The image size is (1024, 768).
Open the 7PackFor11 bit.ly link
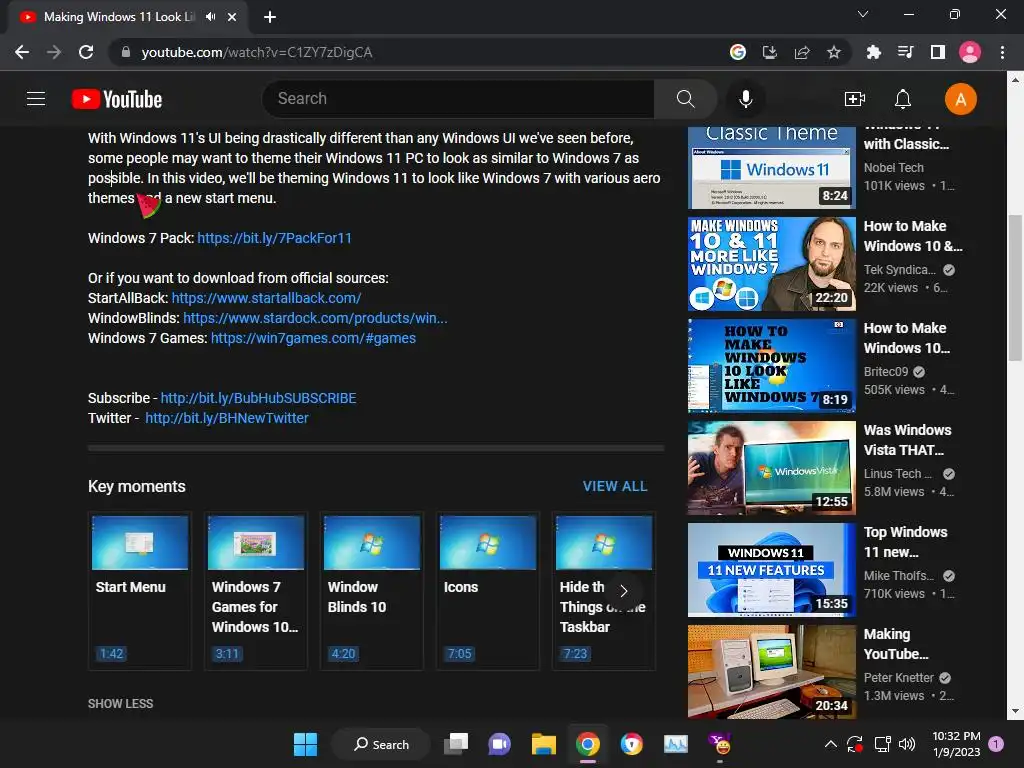274,238
